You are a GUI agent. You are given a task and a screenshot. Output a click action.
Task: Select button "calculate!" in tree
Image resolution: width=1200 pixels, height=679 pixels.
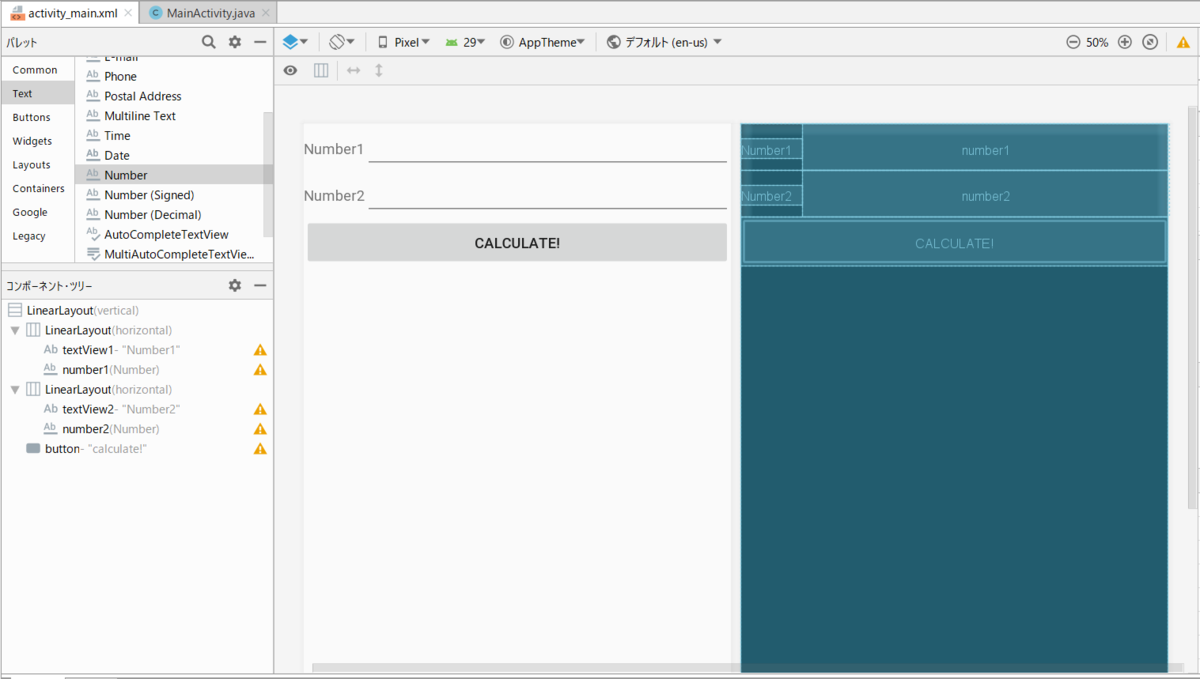pyautogui.click(x=136, y=449)
